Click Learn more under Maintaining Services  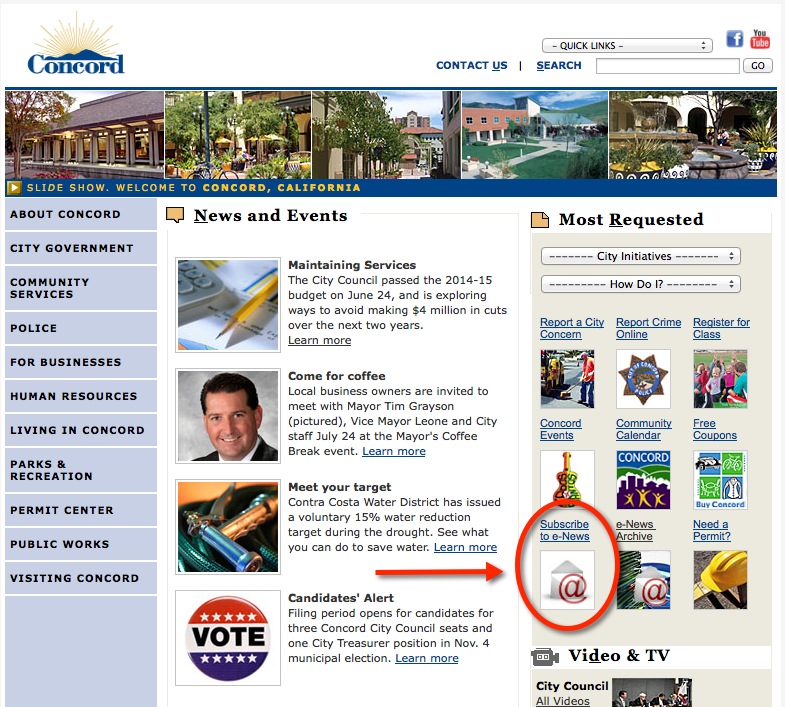(319, 340)
